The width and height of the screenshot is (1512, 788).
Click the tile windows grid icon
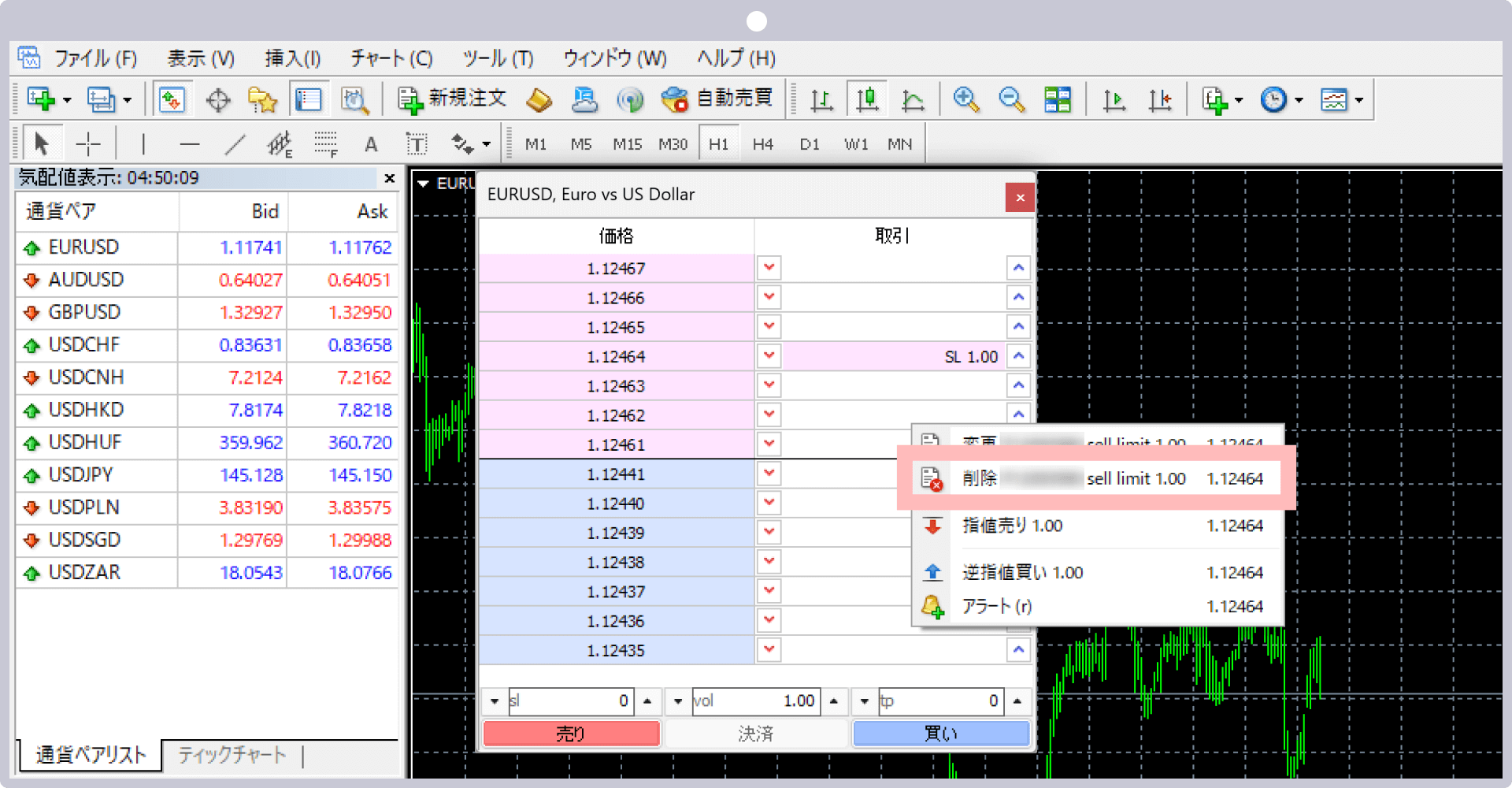click(x=1058, y=99)
